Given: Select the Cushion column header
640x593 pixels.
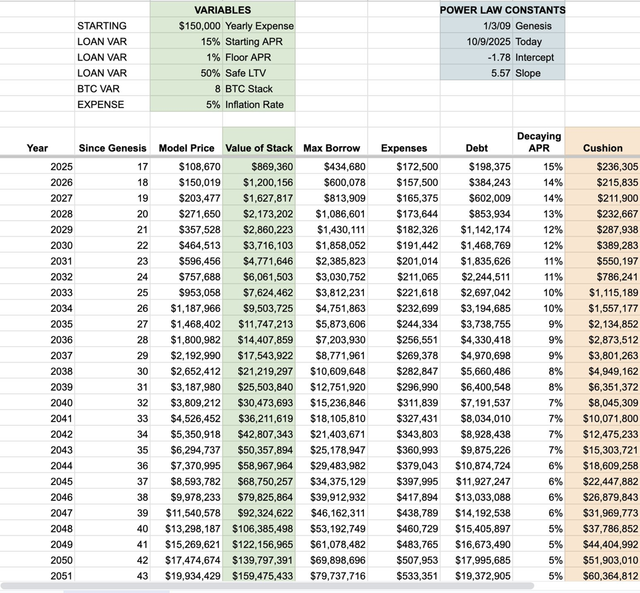Looking at the screenshot, I should click(x=602, y=148).
